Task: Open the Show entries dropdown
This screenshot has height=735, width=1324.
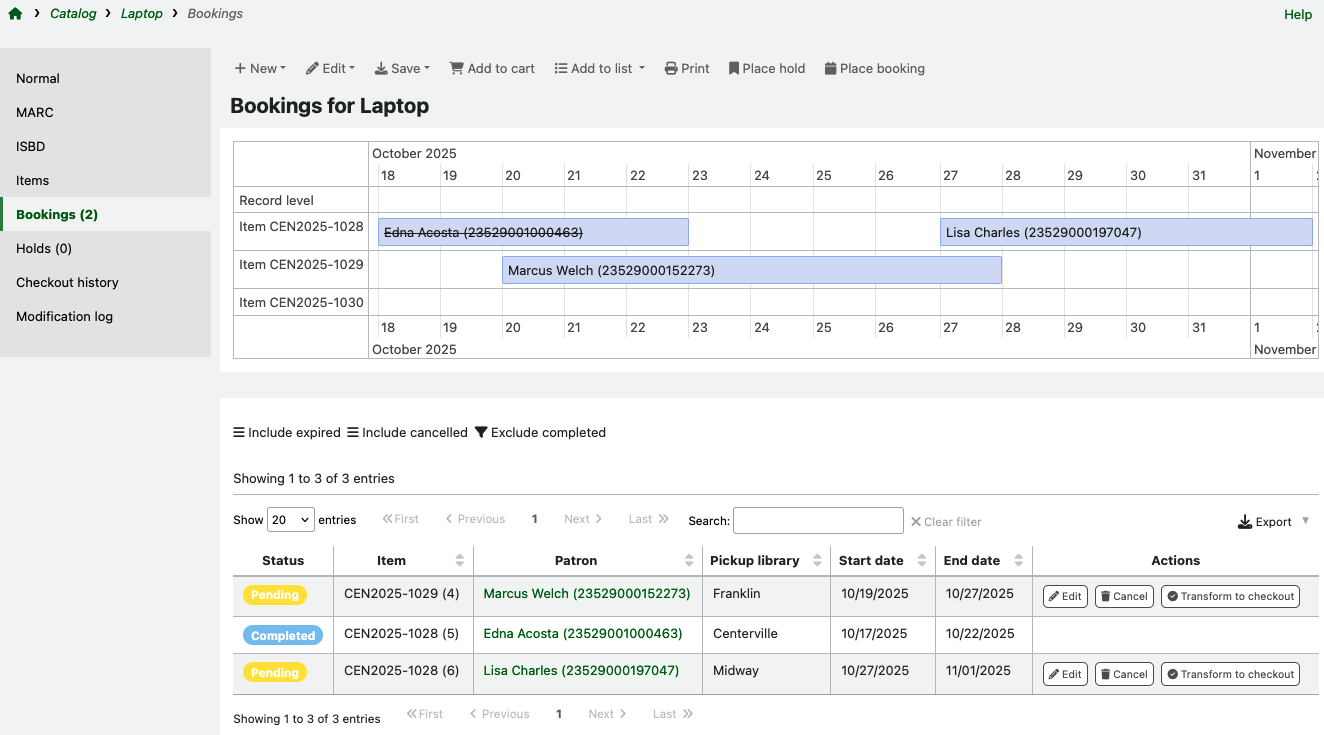Action: tap(290, 519)
